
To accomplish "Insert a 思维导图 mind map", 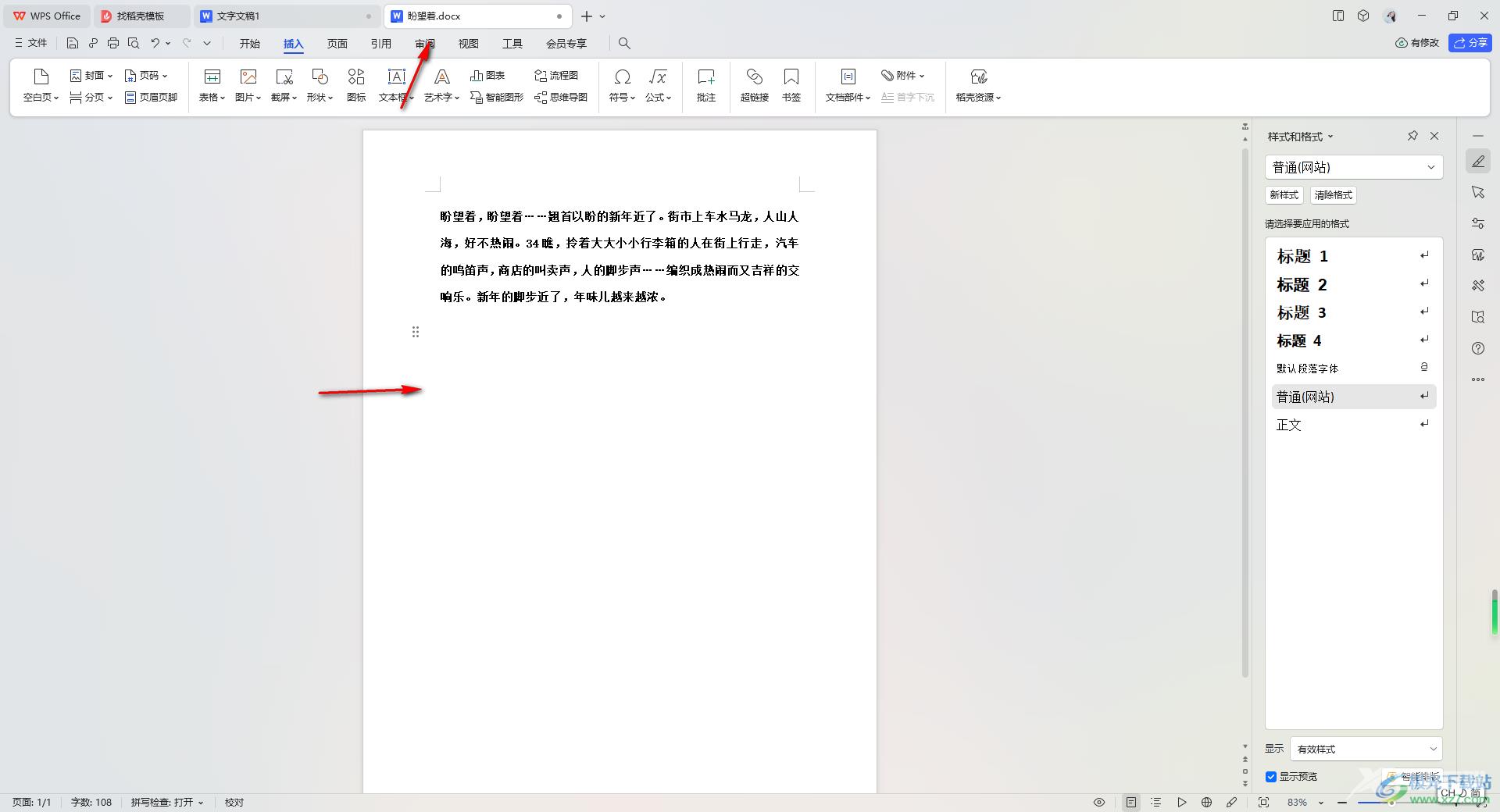I will [561, 98].
